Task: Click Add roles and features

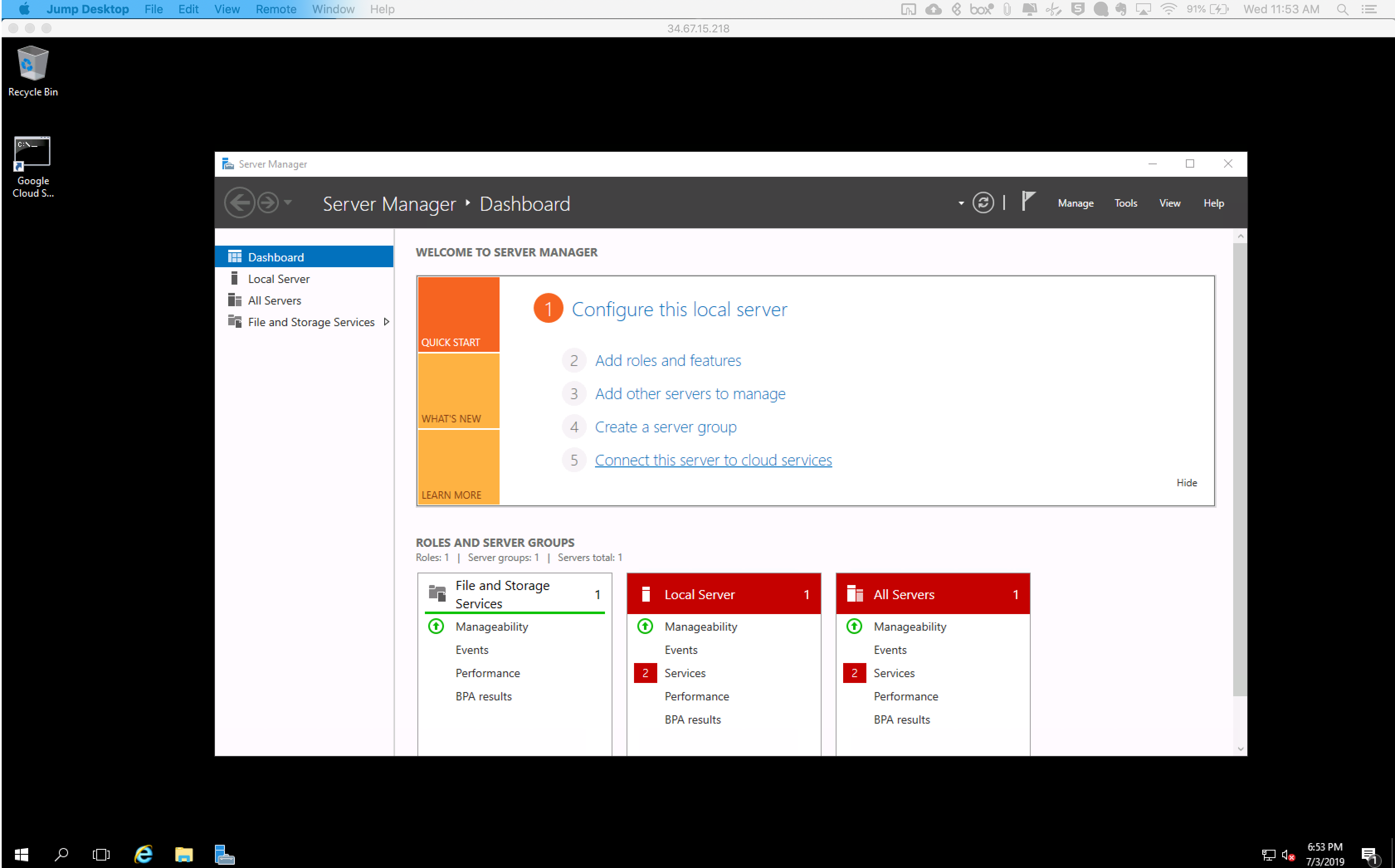Action: (668, 360)
